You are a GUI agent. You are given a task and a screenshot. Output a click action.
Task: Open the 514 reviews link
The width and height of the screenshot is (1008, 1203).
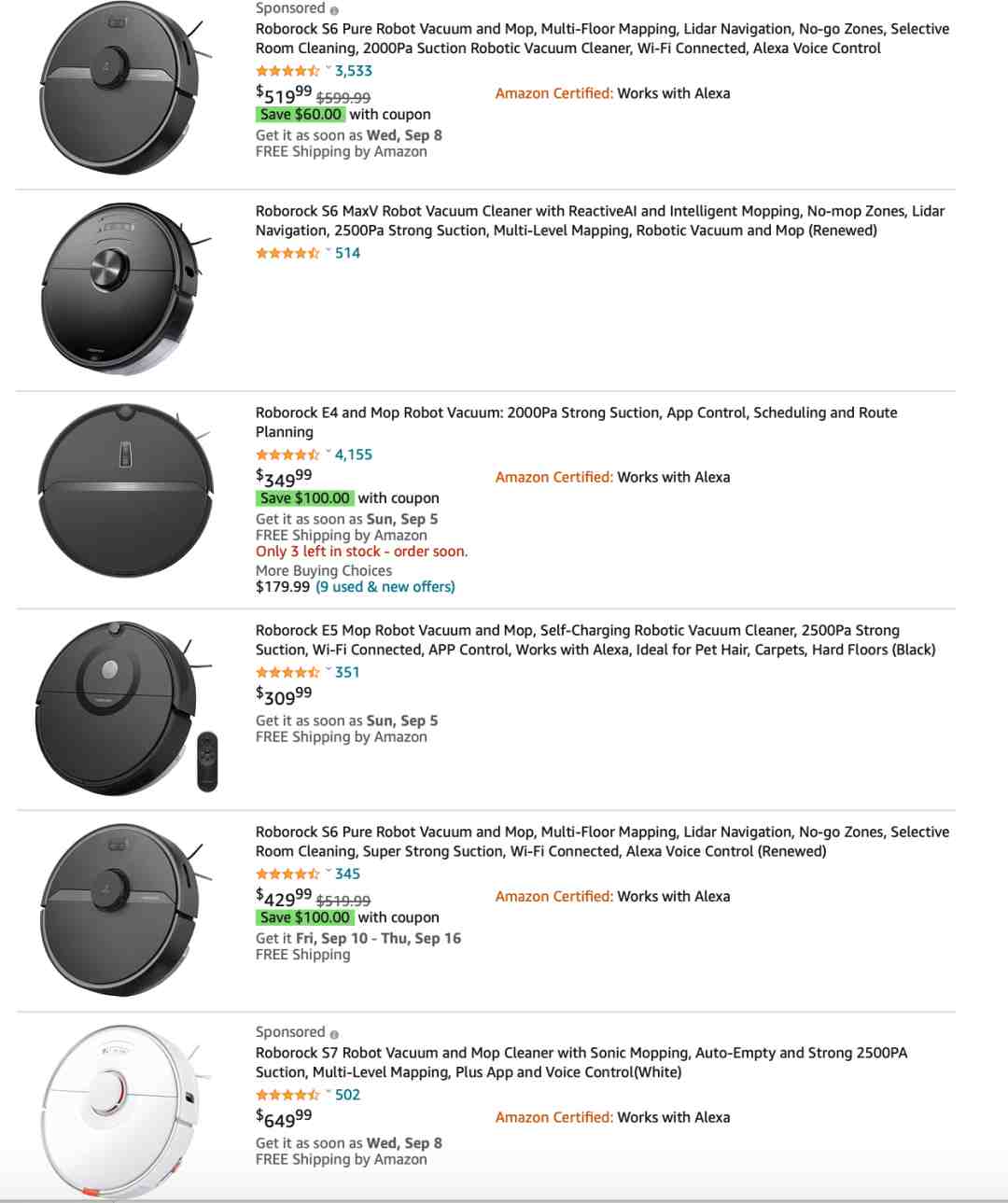[347, 253]
